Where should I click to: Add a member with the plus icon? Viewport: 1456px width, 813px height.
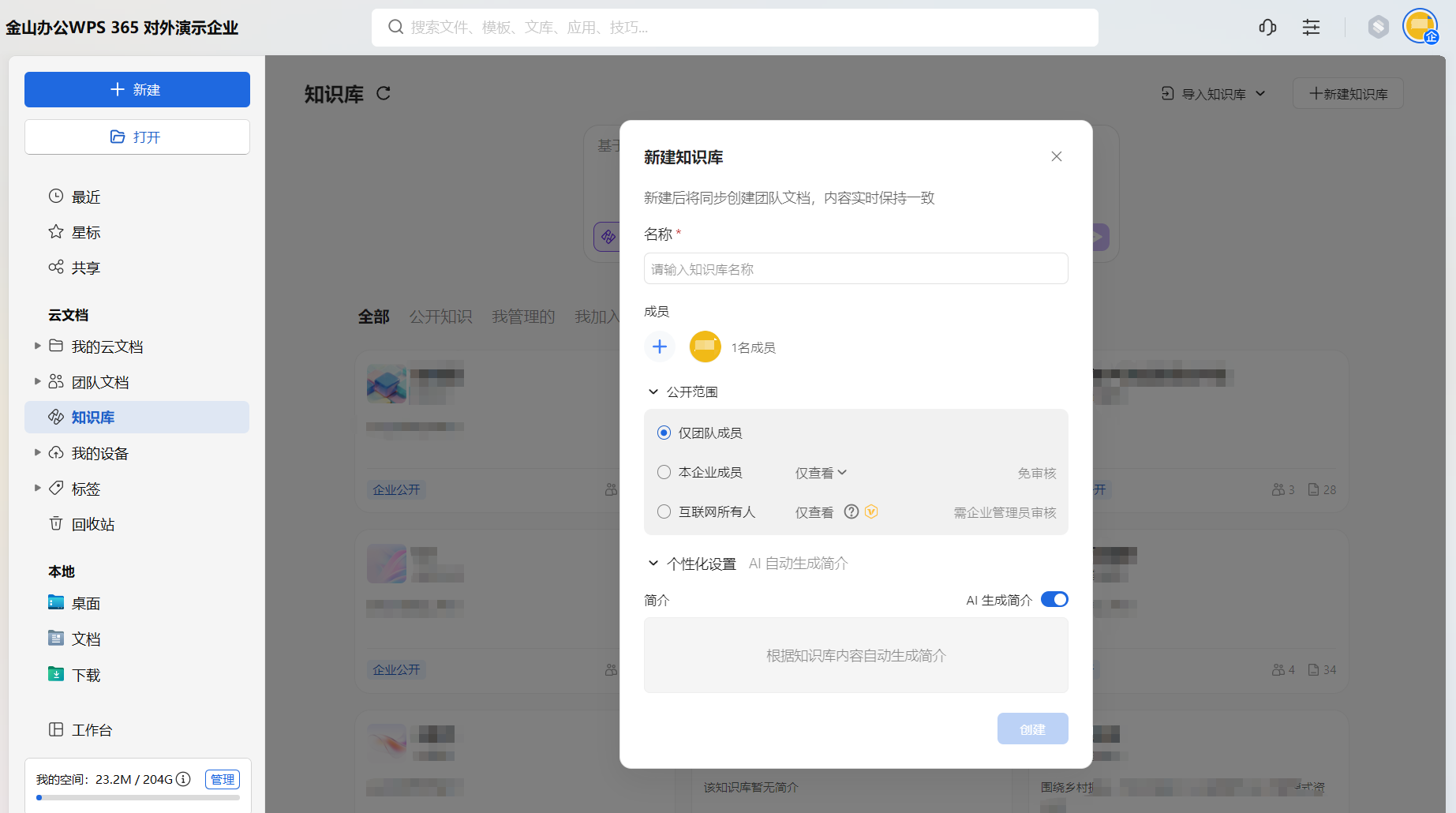click(660, 347)
